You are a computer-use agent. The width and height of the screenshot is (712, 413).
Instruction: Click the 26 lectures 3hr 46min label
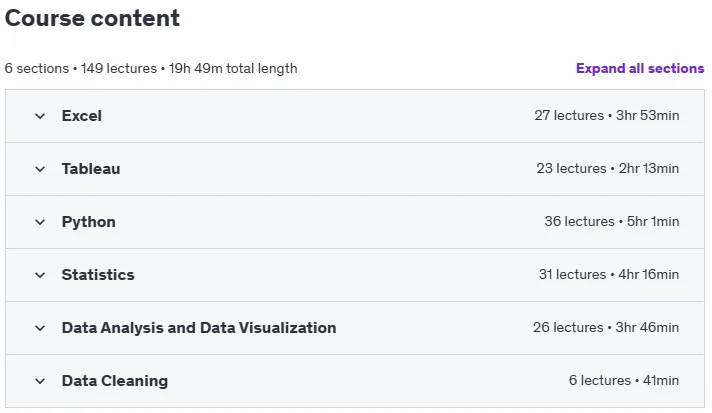coord(606,327)
